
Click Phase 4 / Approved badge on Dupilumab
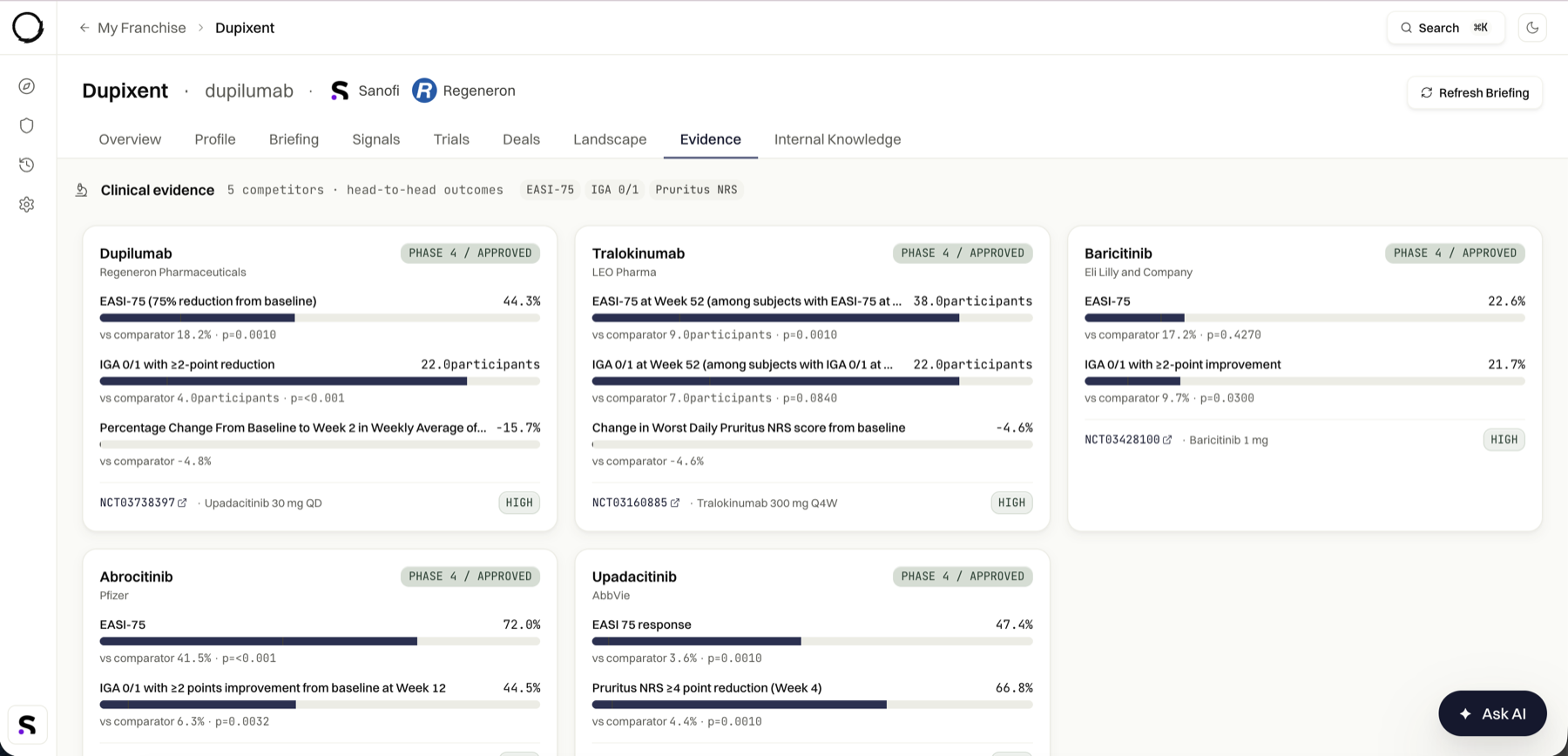pyautogui.click(x=470, y=253)
